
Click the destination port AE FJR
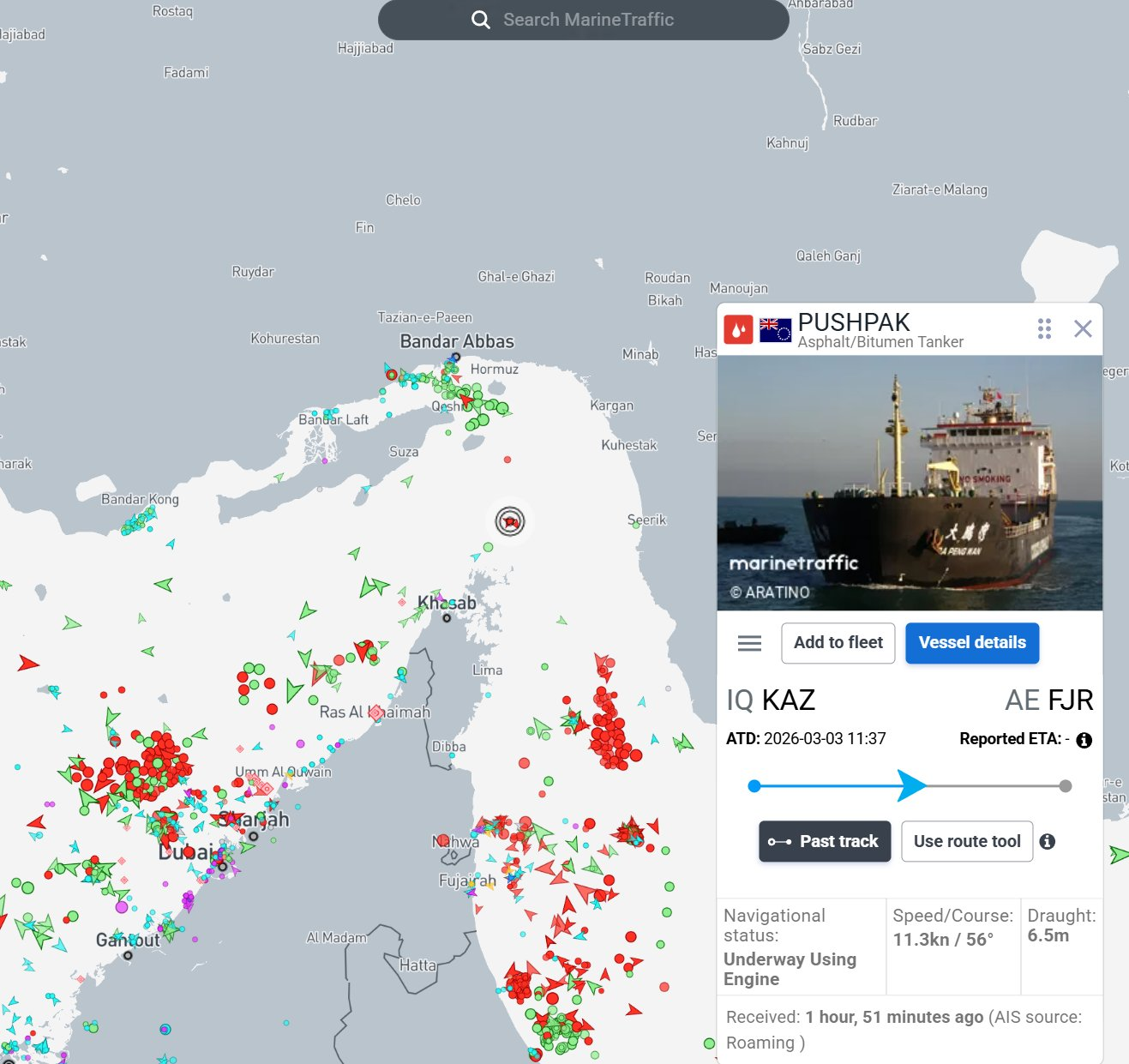tap(1049, 700)
